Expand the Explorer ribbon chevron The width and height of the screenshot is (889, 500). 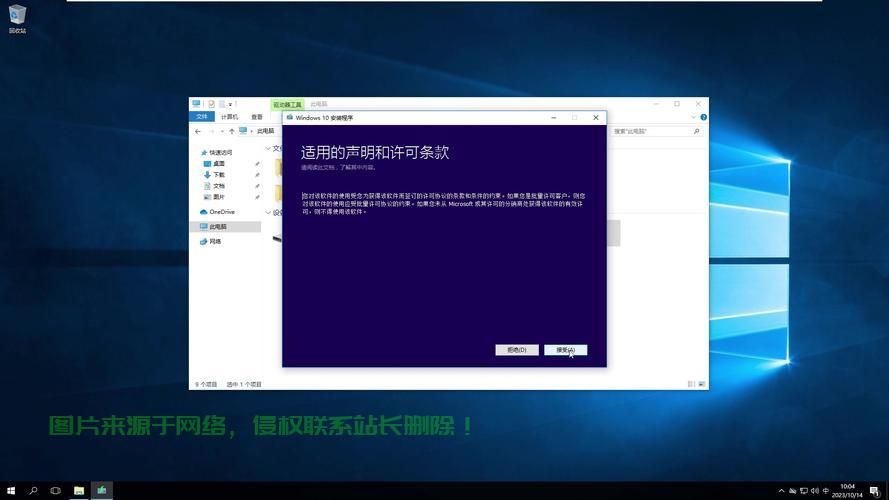(x=693, y=117)
